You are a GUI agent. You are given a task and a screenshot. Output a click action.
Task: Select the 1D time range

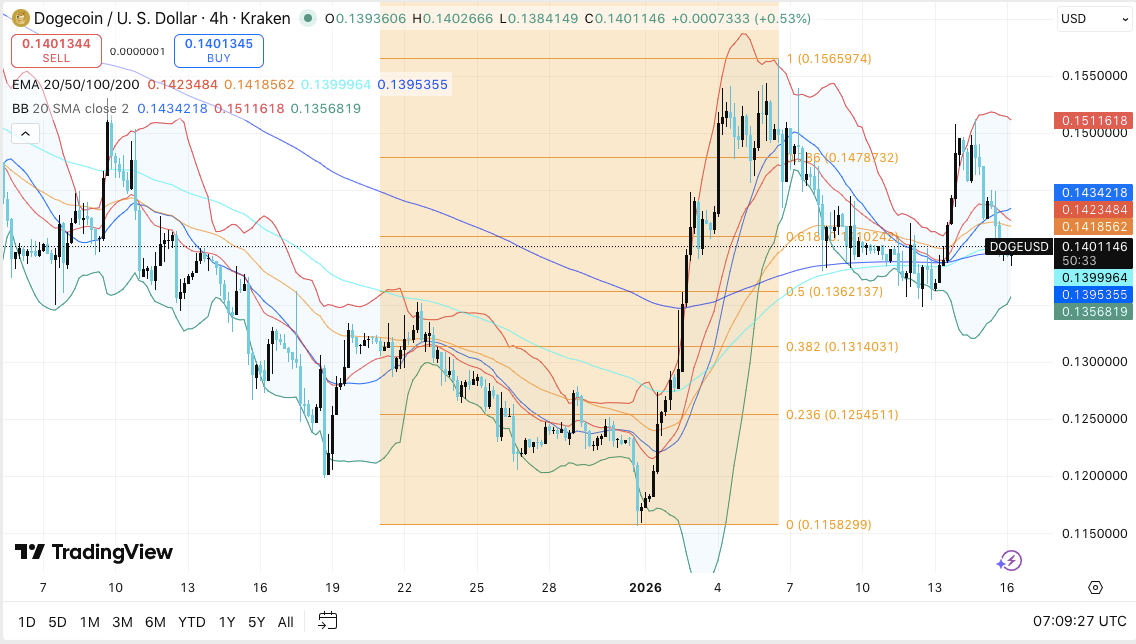tap(26, 622)
